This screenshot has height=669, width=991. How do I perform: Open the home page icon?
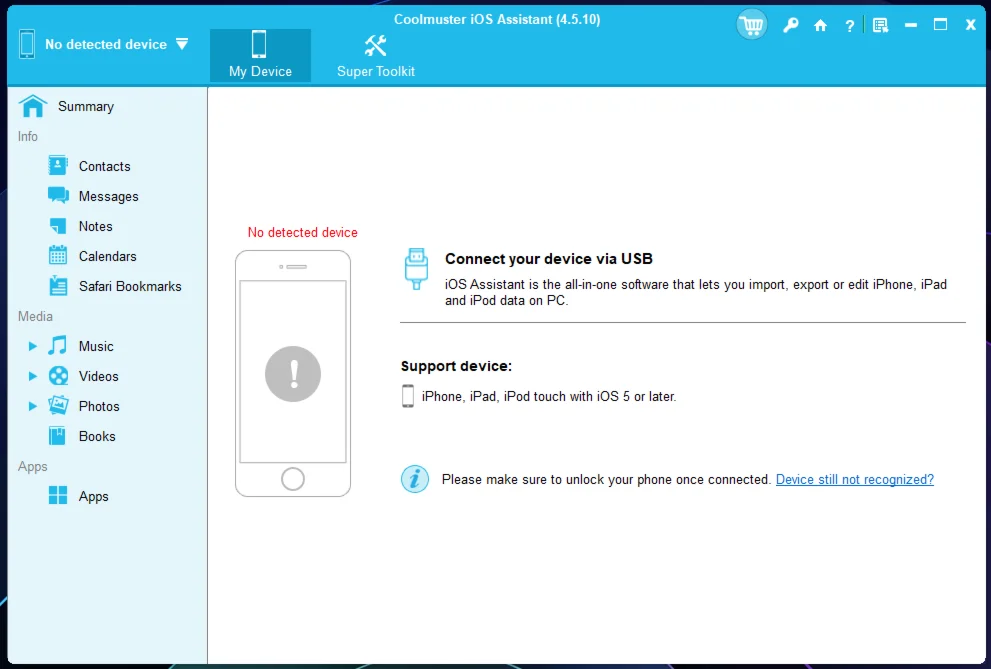pyautogui.click(x=820, y=25)
